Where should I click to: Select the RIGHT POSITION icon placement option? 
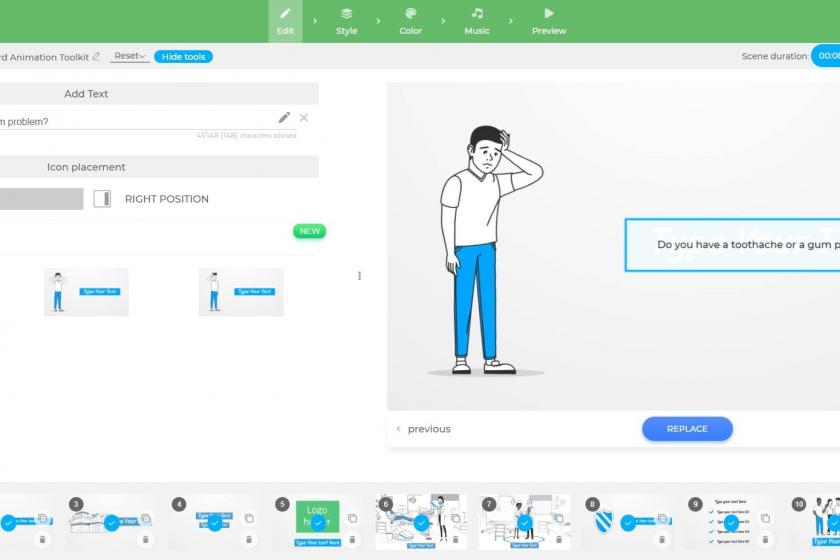tap(102, 199)
